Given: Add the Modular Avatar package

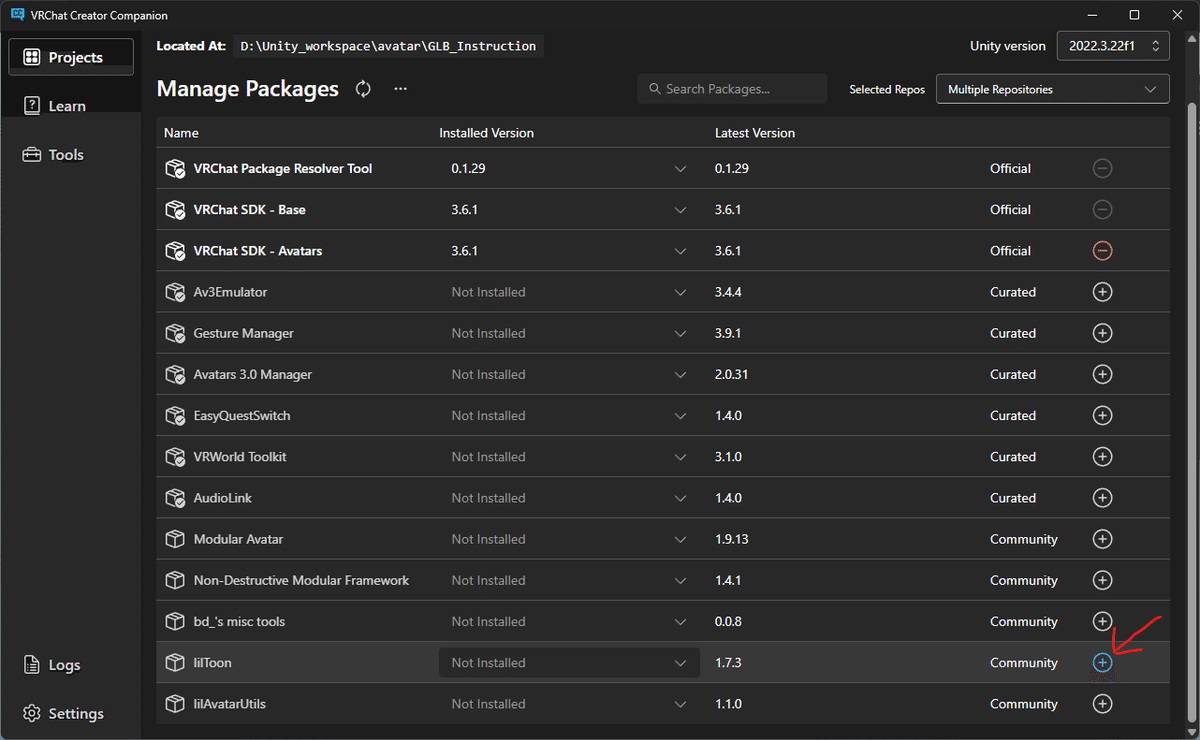Looking at the screenshot, I should [1102, 539].
